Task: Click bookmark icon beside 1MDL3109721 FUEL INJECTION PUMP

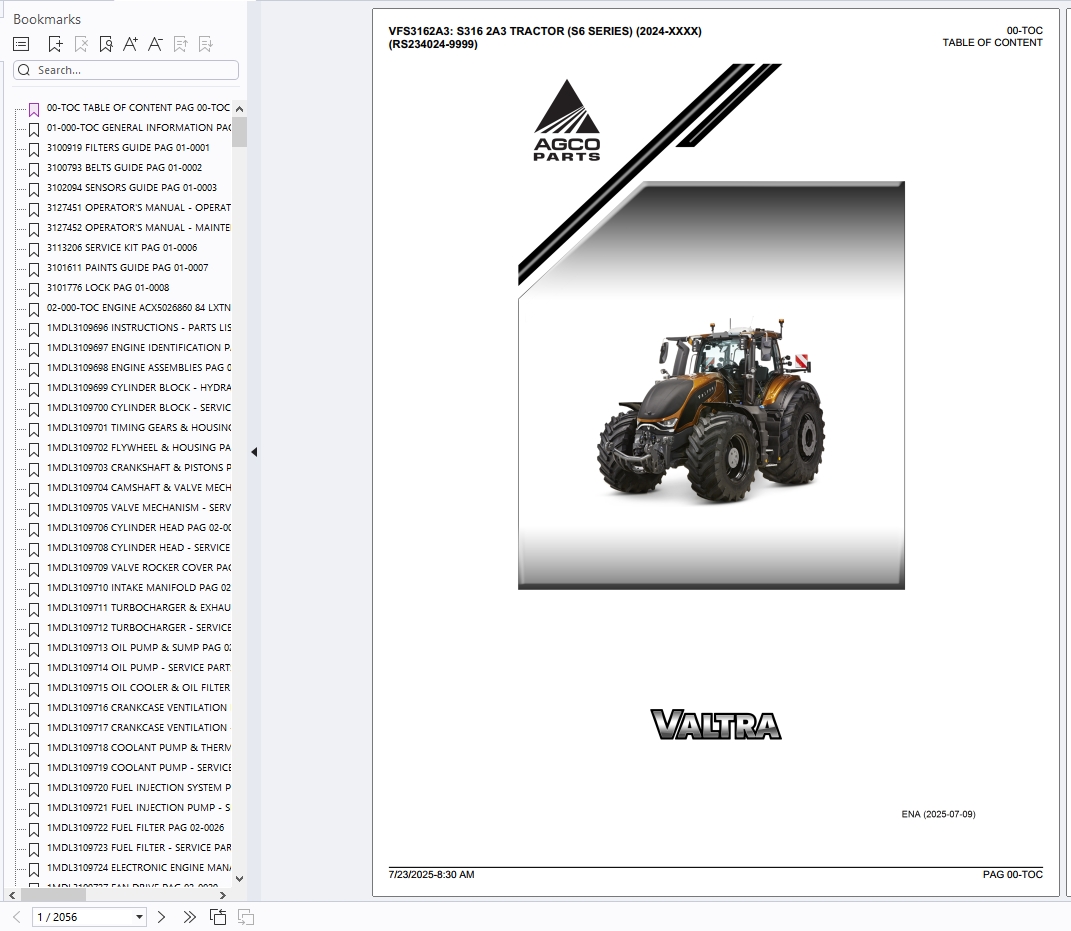Action: pyautogui.click(x=34, y=809)
